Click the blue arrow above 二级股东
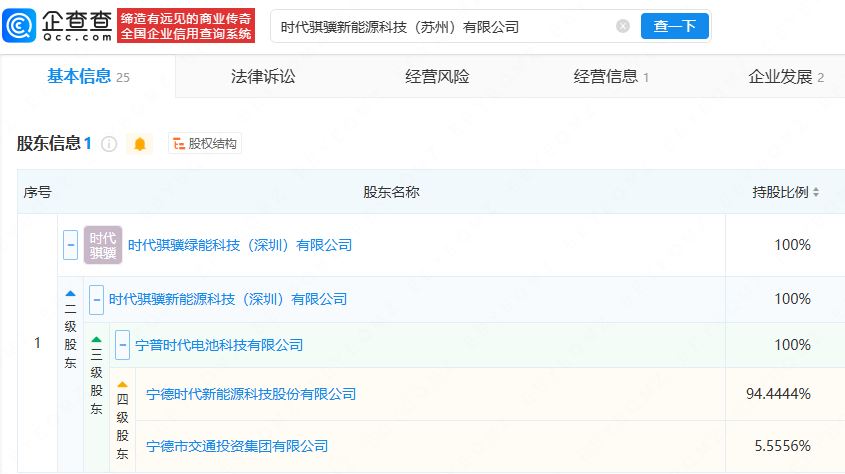845x474 pixels. (x=70, y=294)
